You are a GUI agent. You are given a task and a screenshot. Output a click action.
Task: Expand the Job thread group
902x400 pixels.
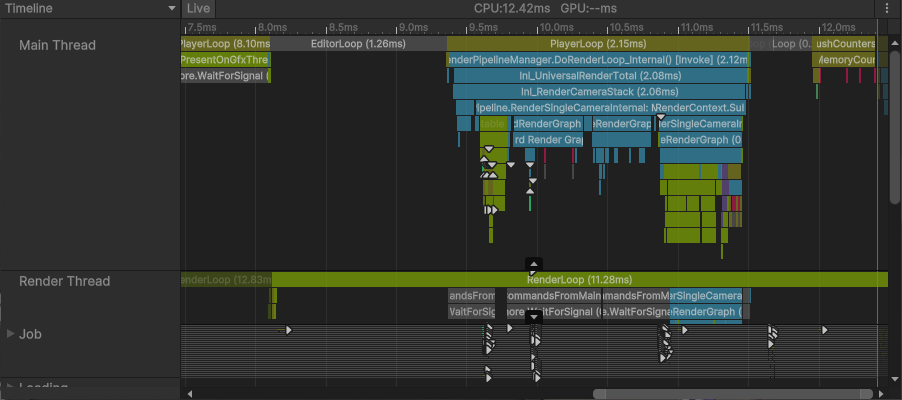point(10,334)
